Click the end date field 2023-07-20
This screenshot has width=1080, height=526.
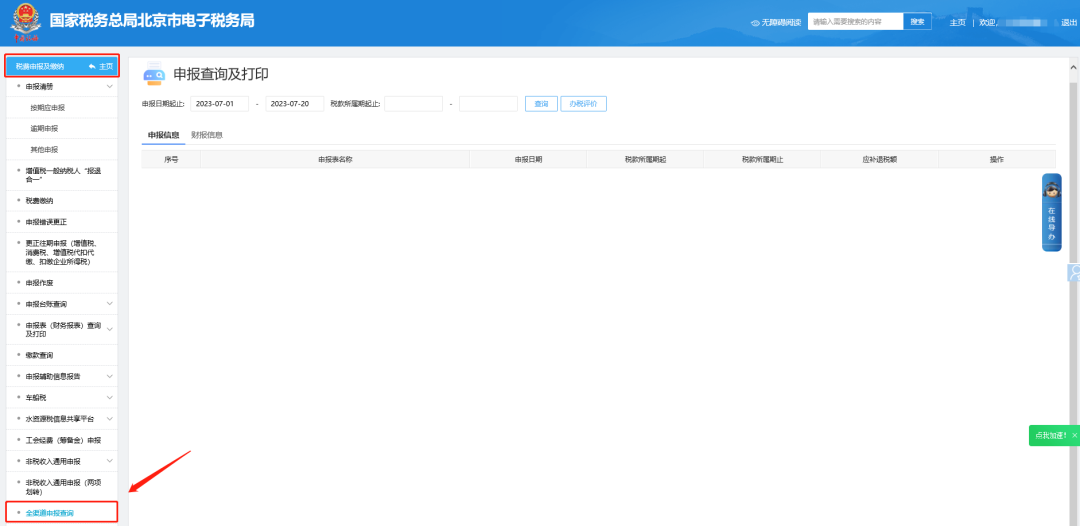pos(295,104)
